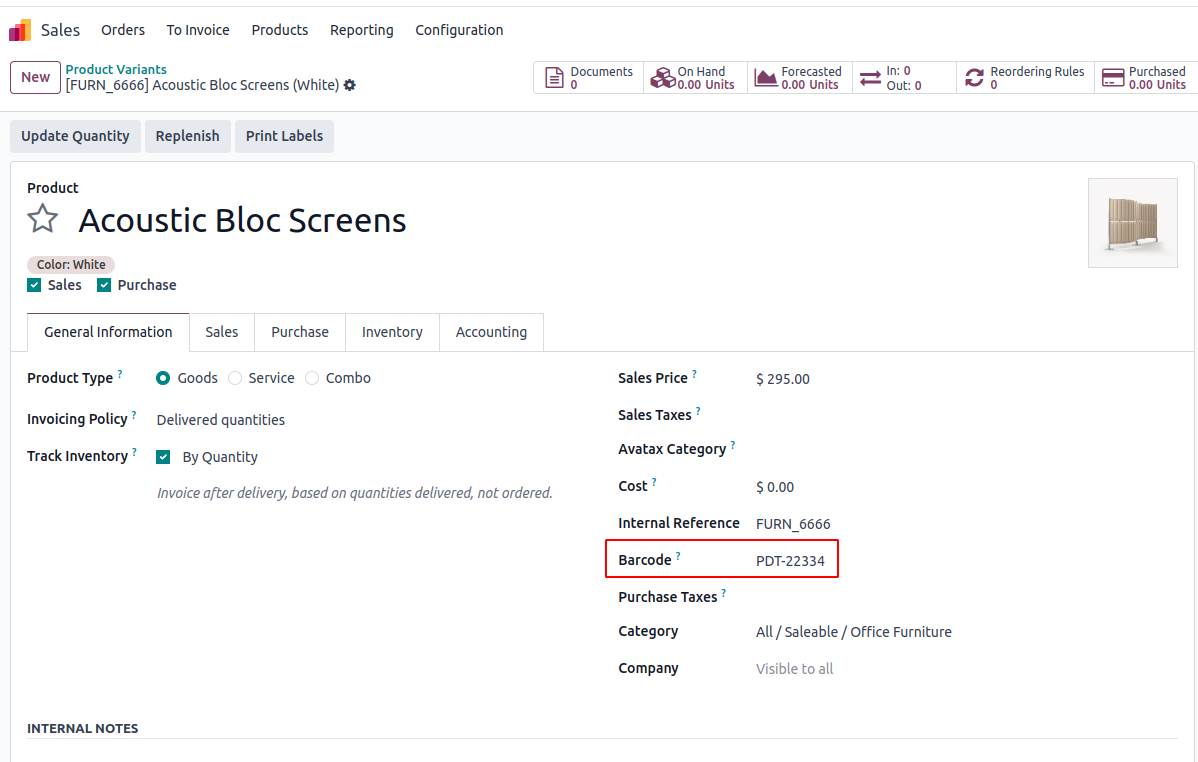Switch to the Inventory tab
This screenshot has width=1198, height=762.
pyautogui.click(x=392, y=332)
